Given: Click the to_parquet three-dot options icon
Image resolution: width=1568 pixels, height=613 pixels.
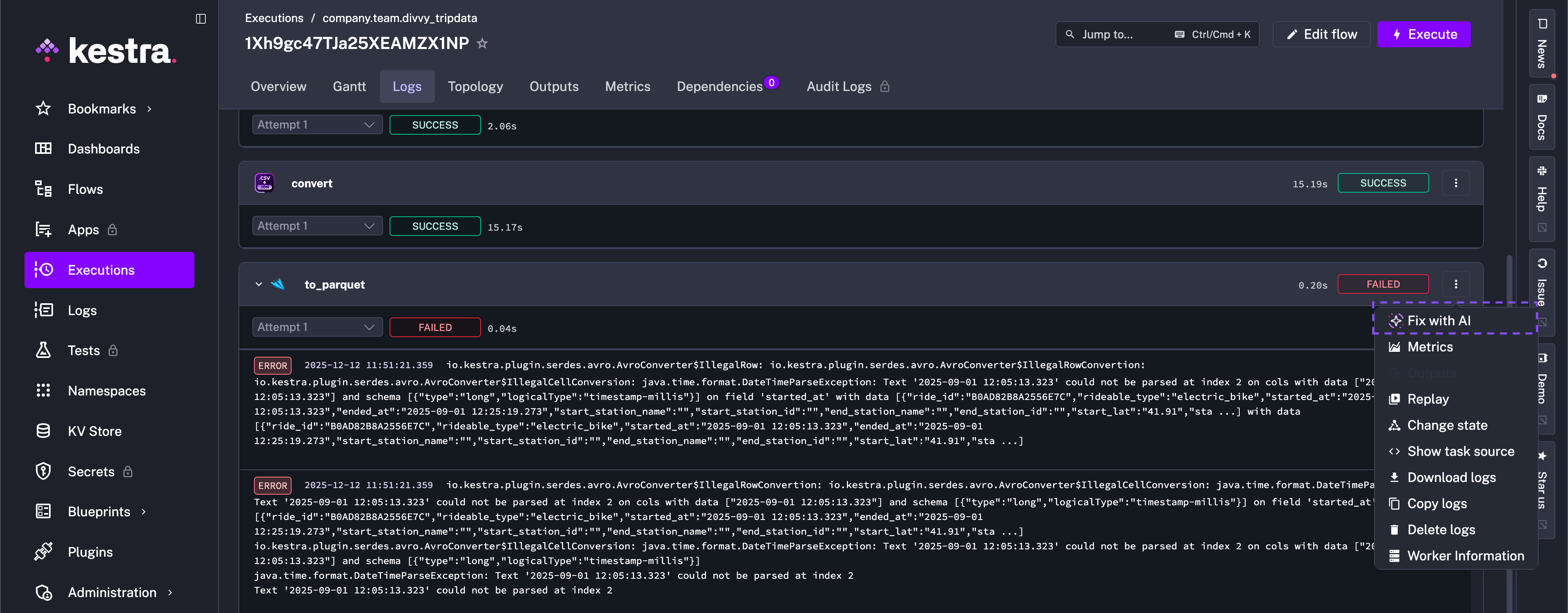Looking at the screenshot, I should (x=1455, y=284).
